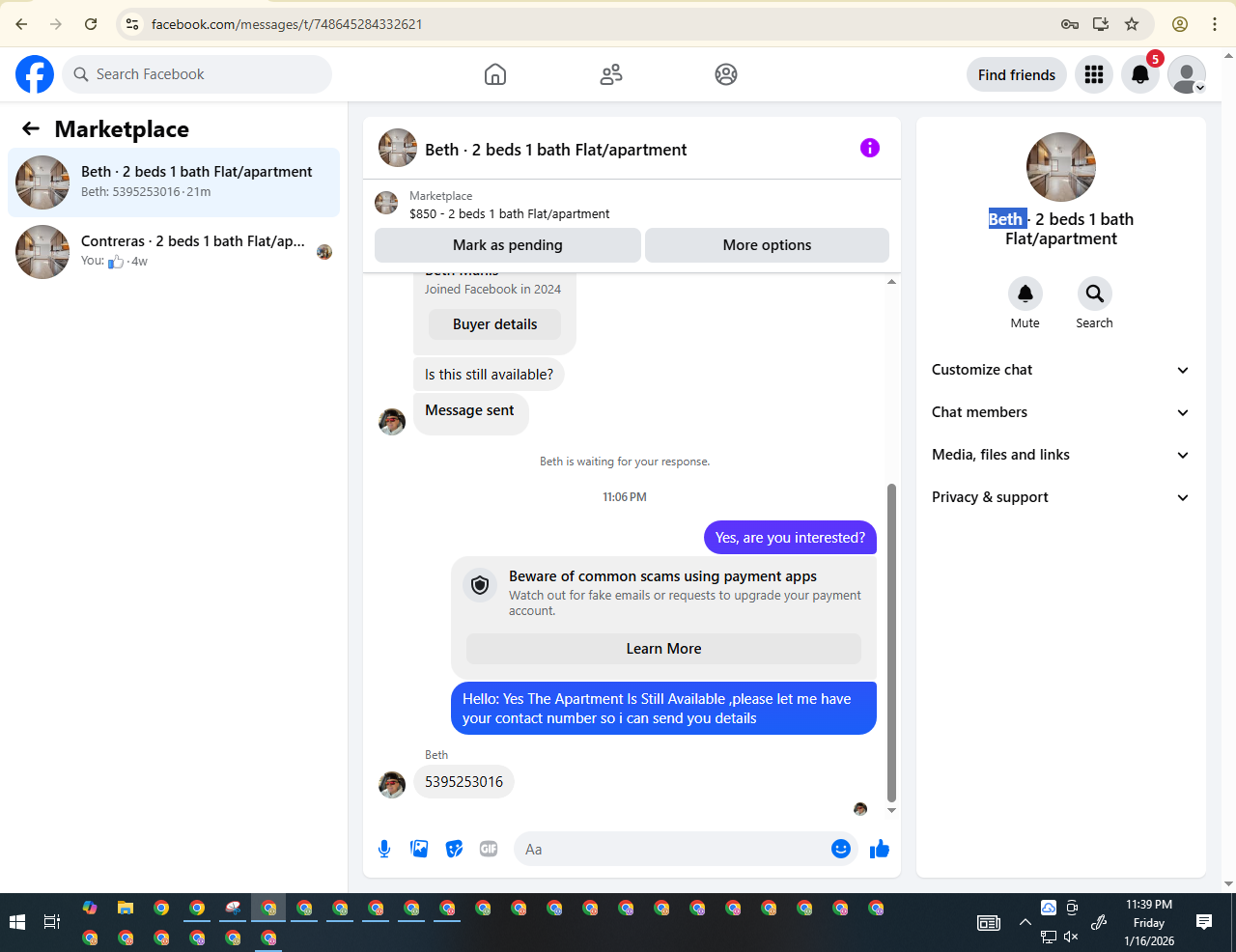The image size is (1236, 952).
Task: Select the Beth conversation in the Marketplace list
Action: [174, 182]
